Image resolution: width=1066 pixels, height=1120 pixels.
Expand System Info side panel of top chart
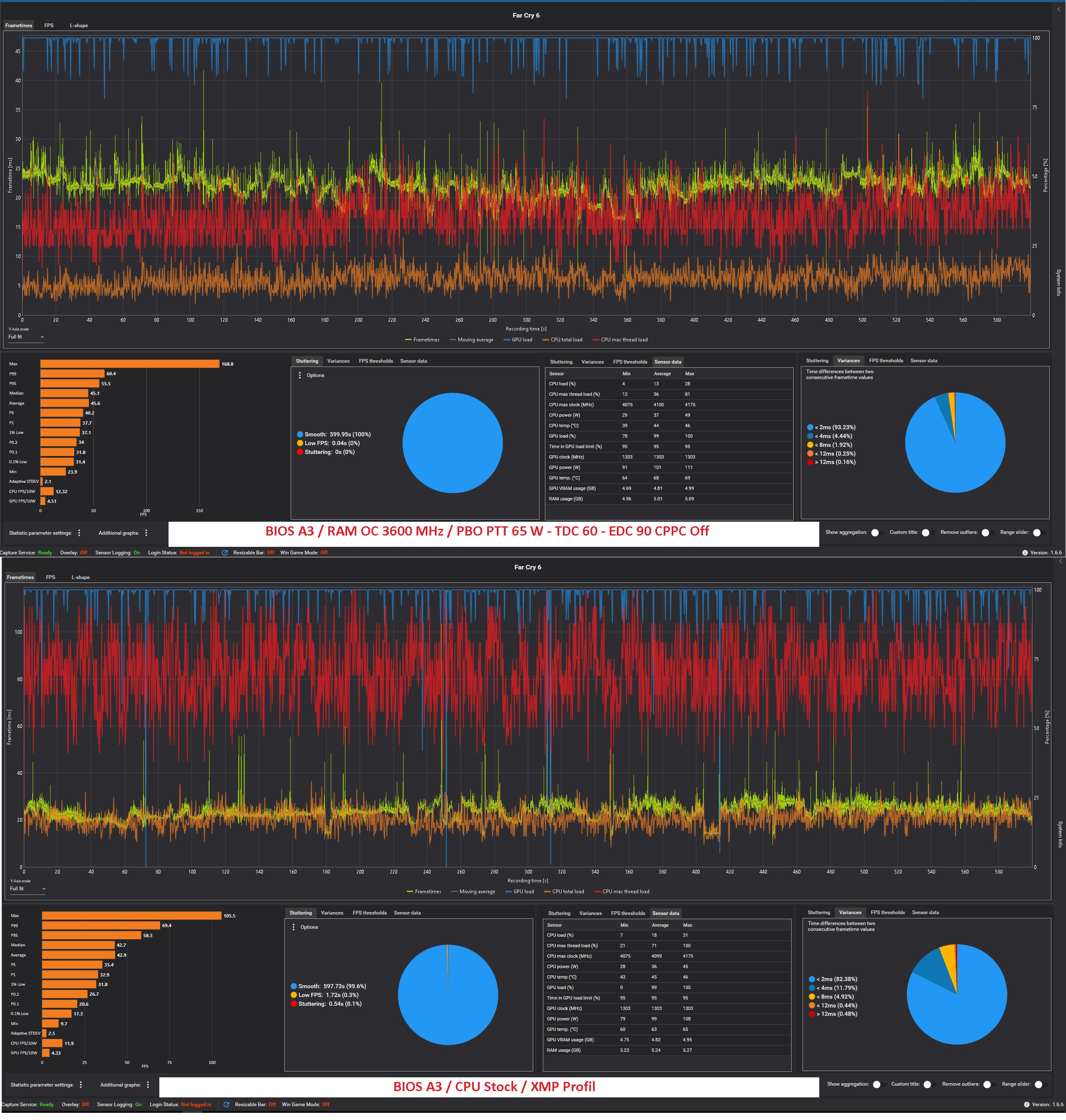coord(1058,282)
